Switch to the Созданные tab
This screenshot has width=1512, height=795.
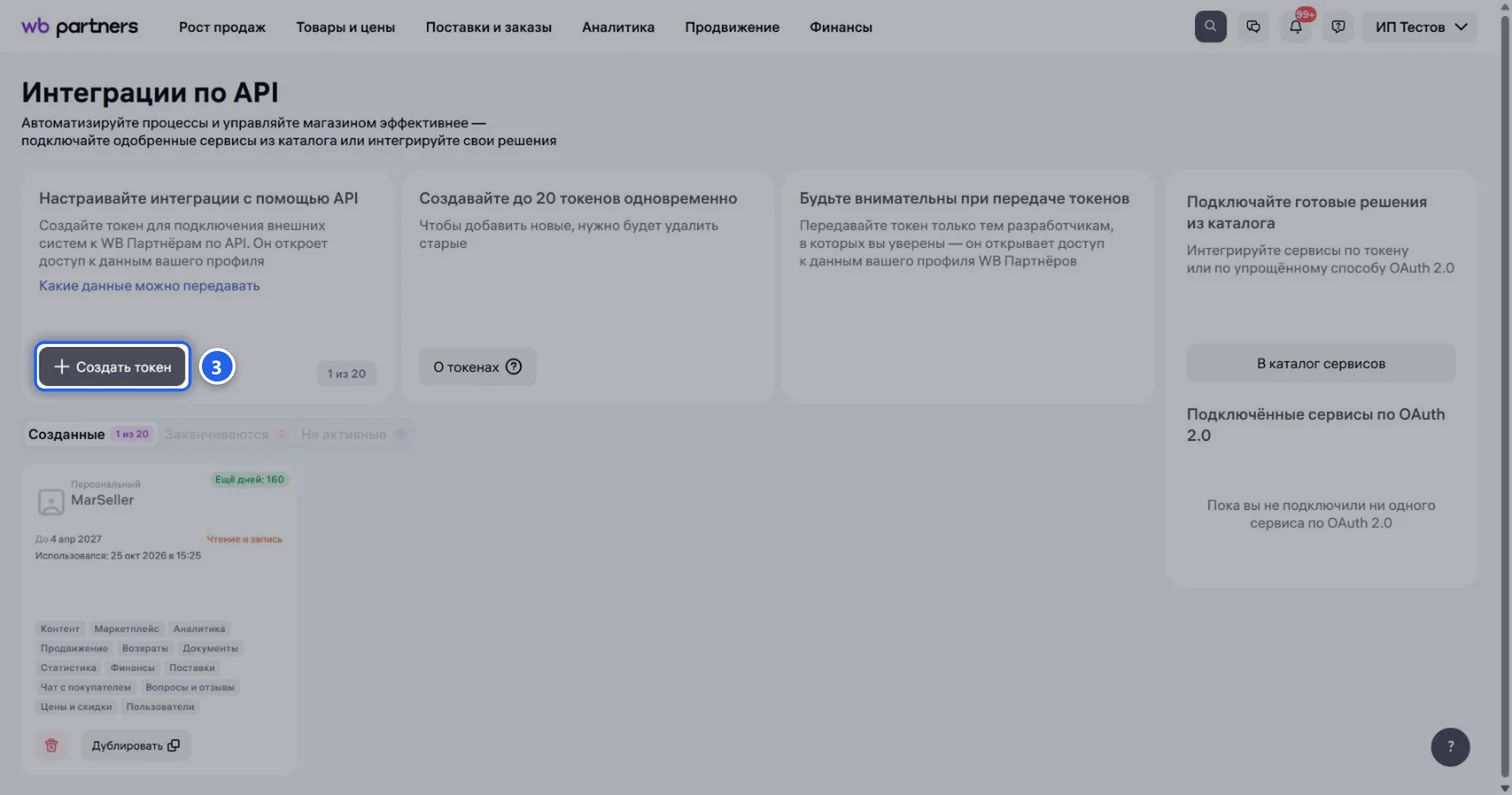pyautogui.click(x=89, y=434)
